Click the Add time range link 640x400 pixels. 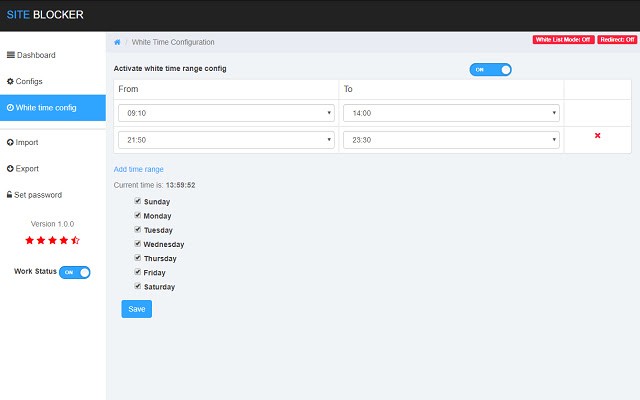[x=139, y=169]
